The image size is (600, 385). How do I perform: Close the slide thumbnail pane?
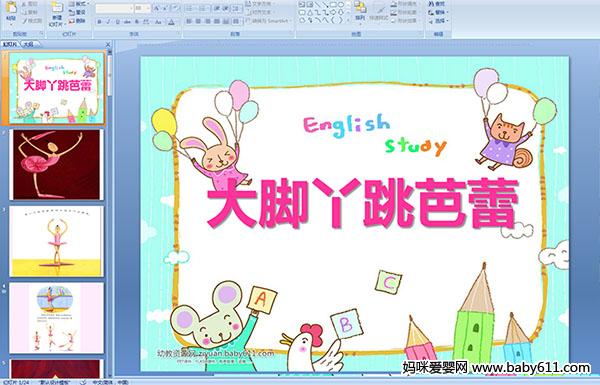tap(108, 44)
